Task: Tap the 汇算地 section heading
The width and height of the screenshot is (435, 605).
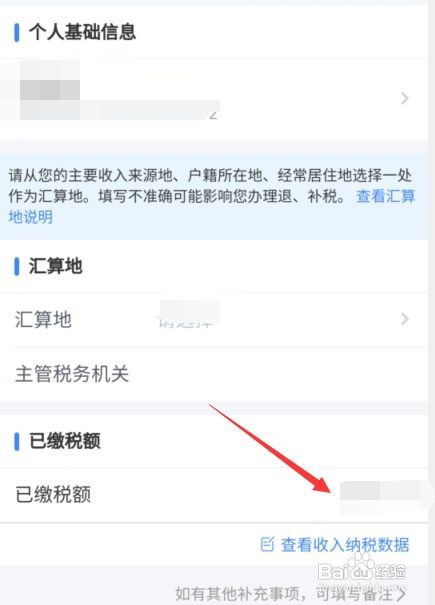Action: [56, 266]
